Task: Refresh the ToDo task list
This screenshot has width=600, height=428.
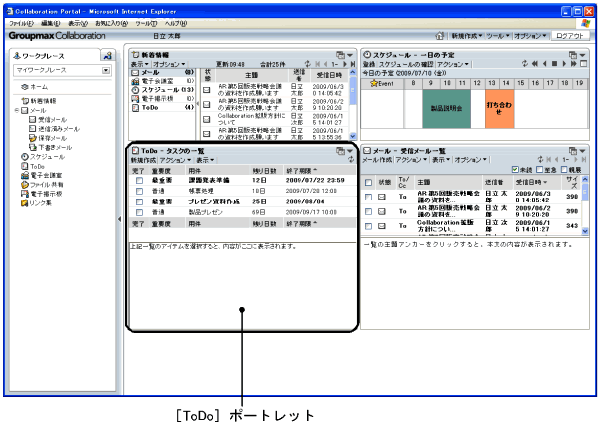Action: click(x=351, y=160)
